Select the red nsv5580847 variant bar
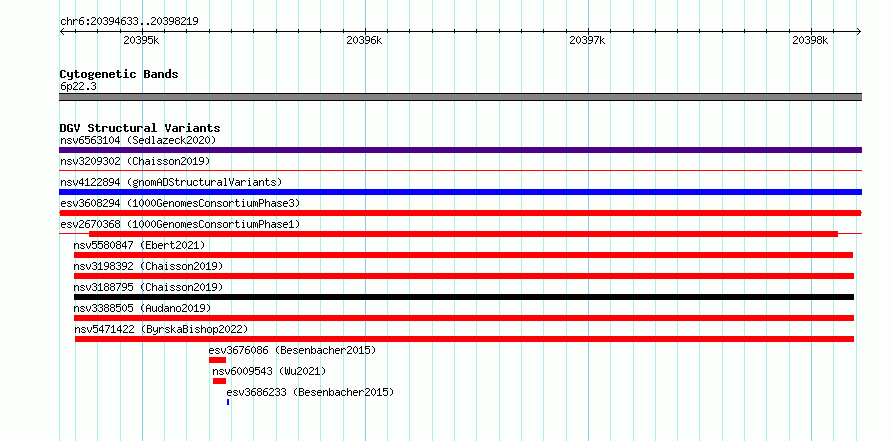The image size is (890, 441). (x=463, y=255)
